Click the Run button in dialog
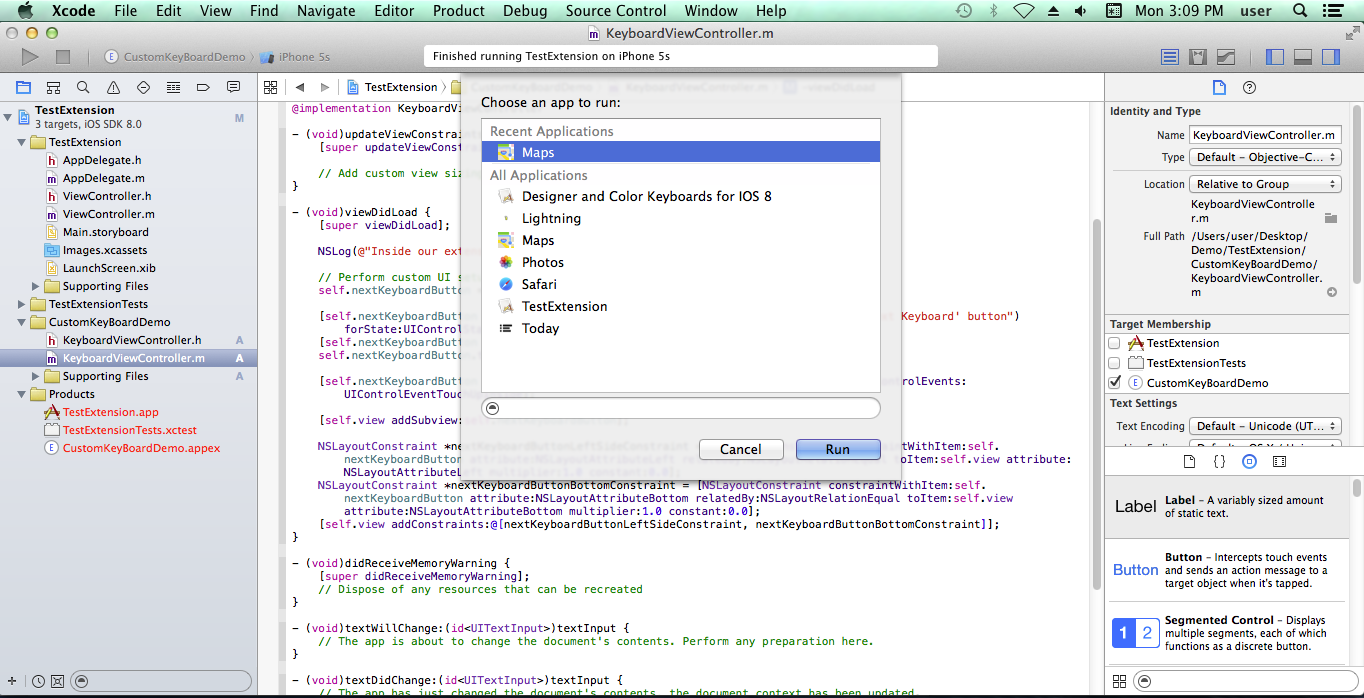The height and width of the screenshot is (698, 1364). click(x=838, y=449)
